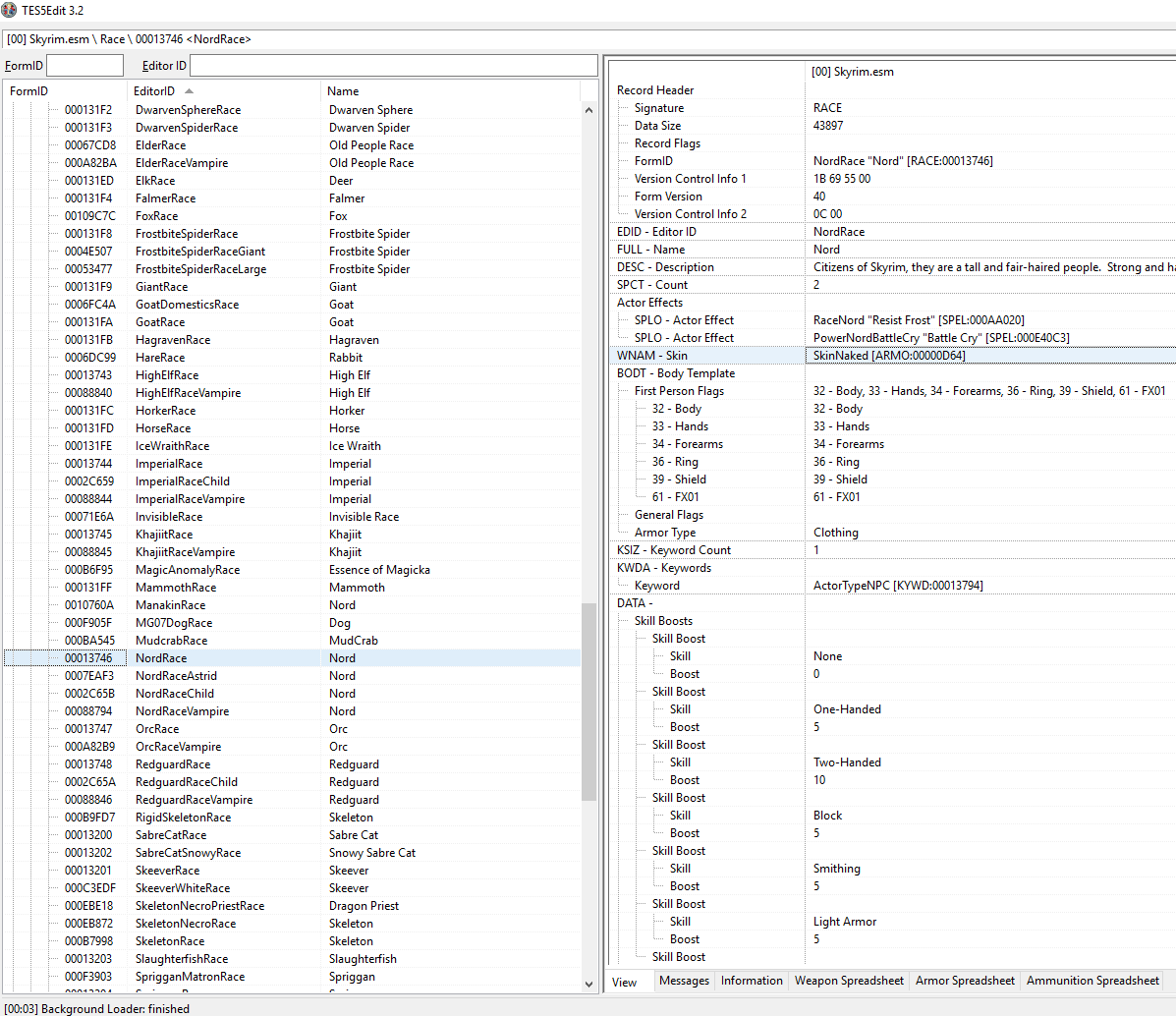1176x1016 pixels.
Task: Open the Armor Spreadsheet tab
Action: [965, 980]
